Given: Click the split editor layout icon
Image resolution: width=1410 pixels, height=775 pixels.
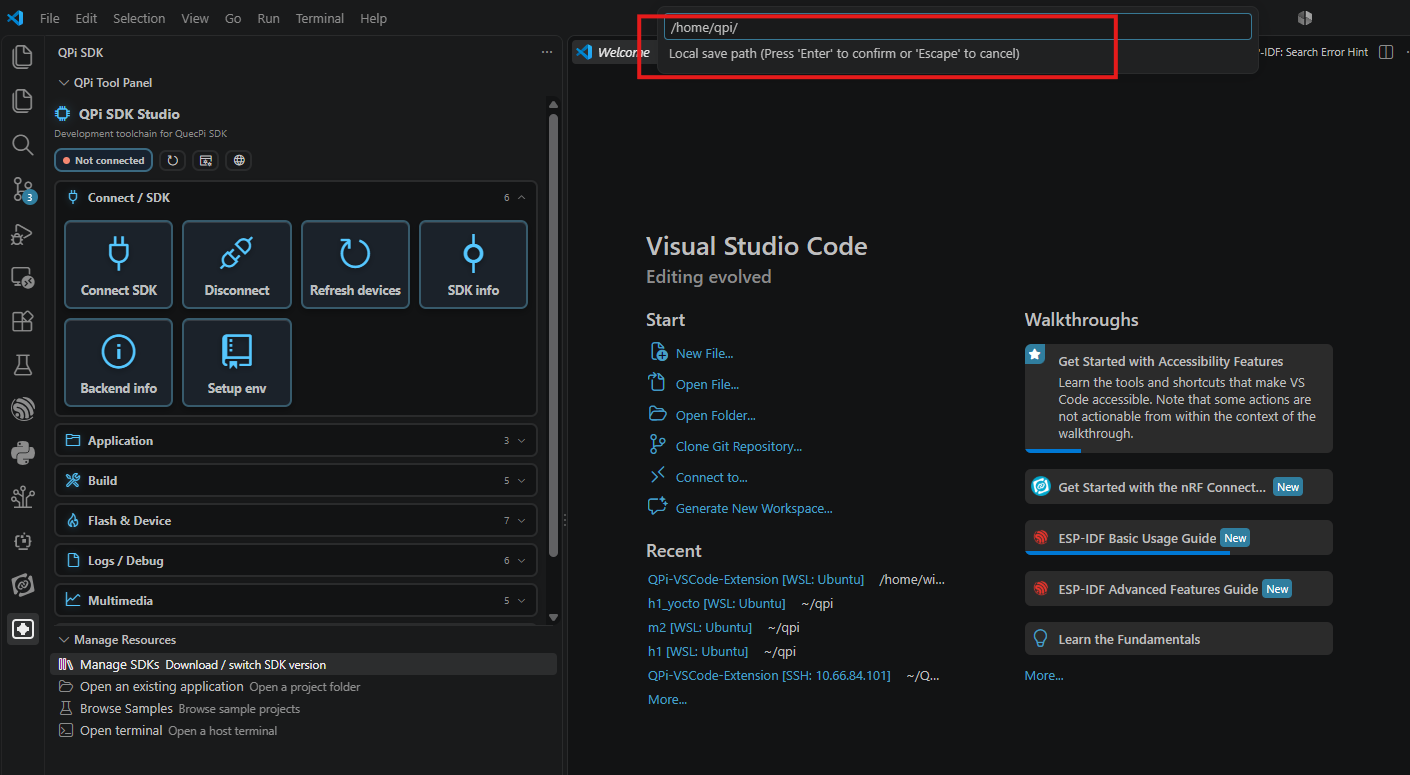Looking at the screenshot, I should pyautogui.click(x=1385, y=52).
